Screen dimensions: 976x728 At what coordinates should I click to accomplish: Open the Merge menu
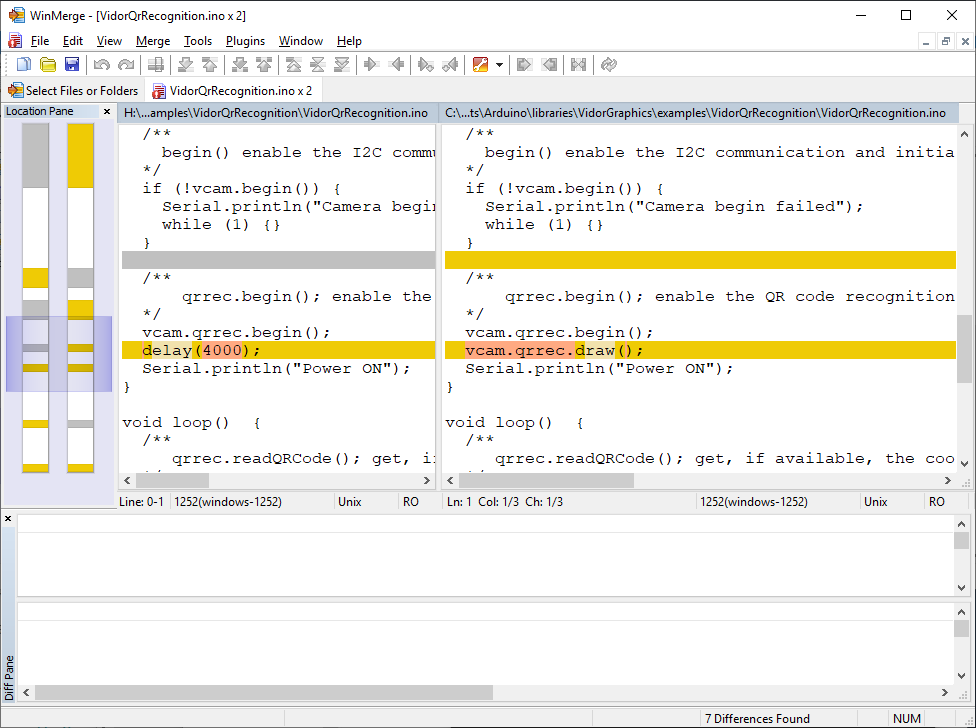tap(153, 41)
